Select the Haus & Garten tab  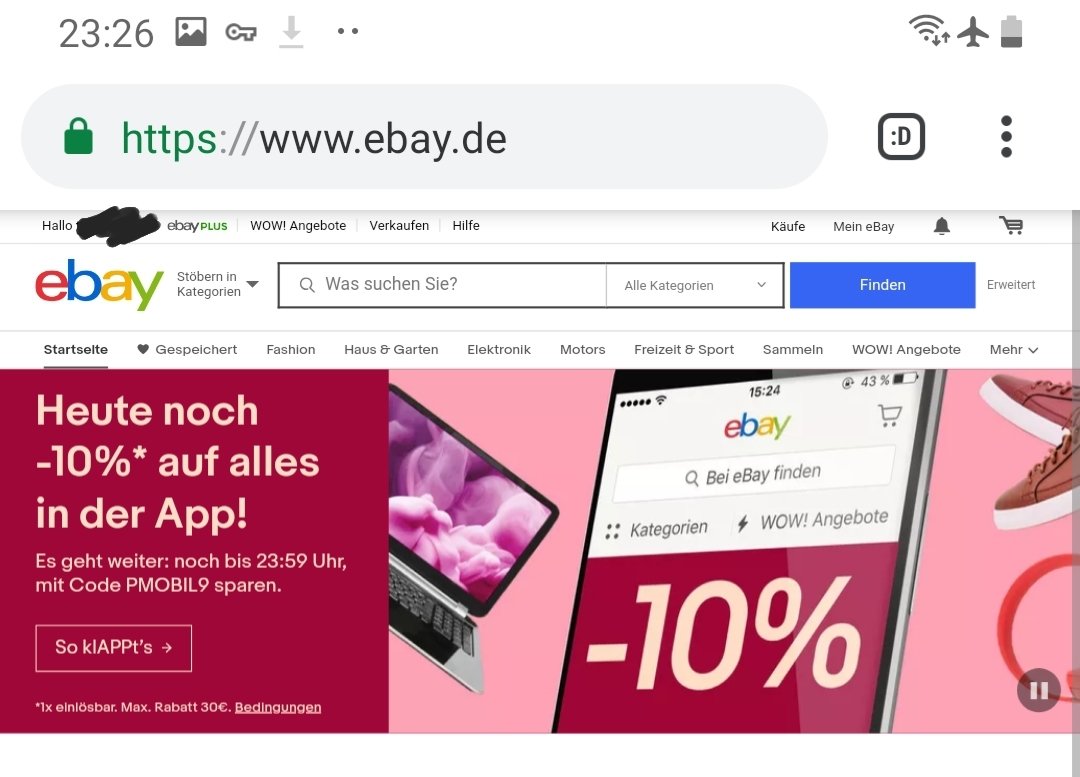click(x=391, y=349)
